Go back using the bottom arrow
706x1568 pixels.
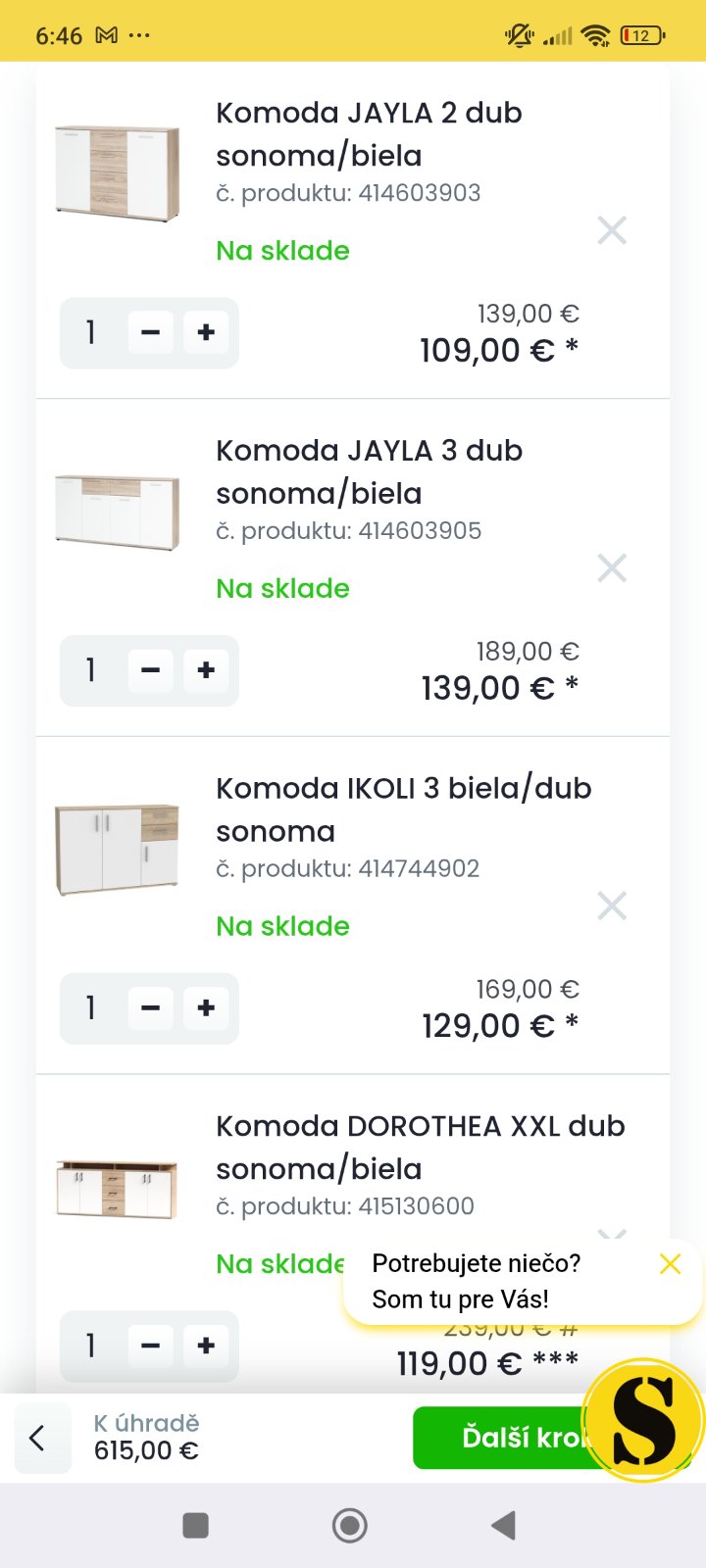[x=38, y=1438]
